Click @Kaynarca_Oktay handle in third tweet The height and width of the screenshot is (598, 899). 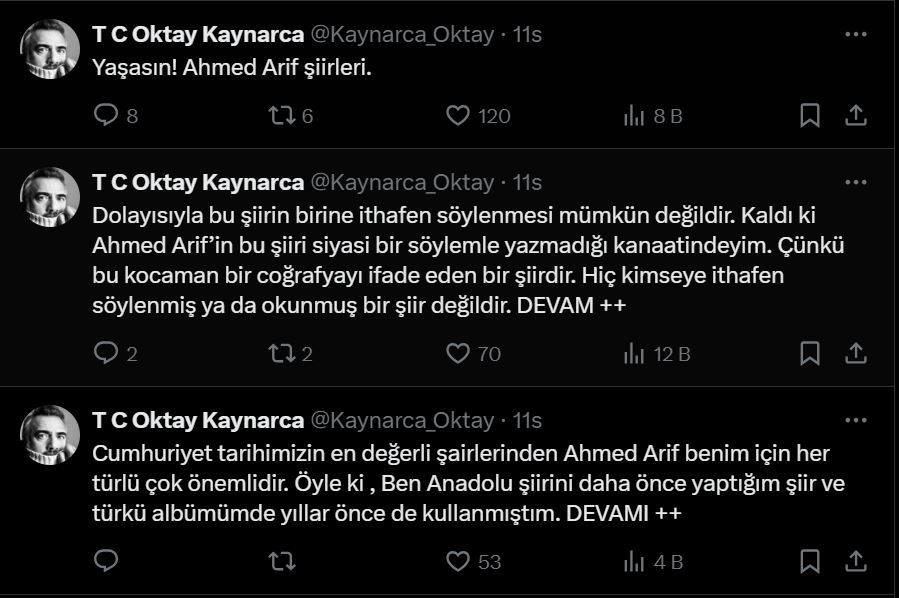(x=402, y=421)
